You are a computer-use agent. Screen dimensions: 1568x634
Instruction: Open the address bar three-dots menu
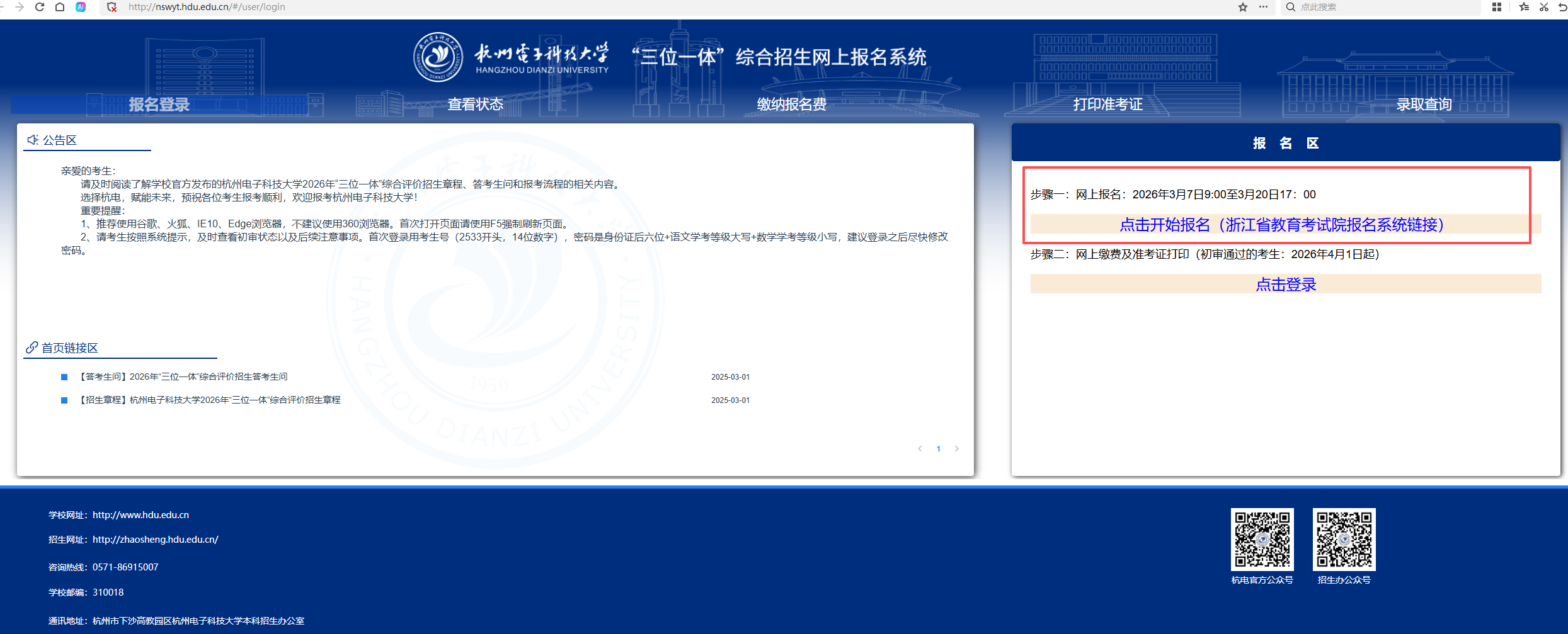tap(1263, 7)
